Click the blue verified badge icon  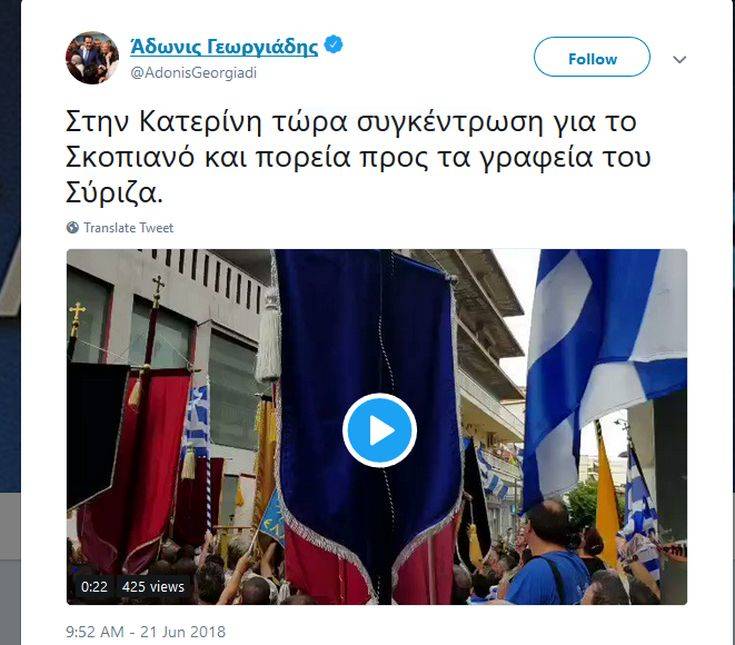coord(334,45)
